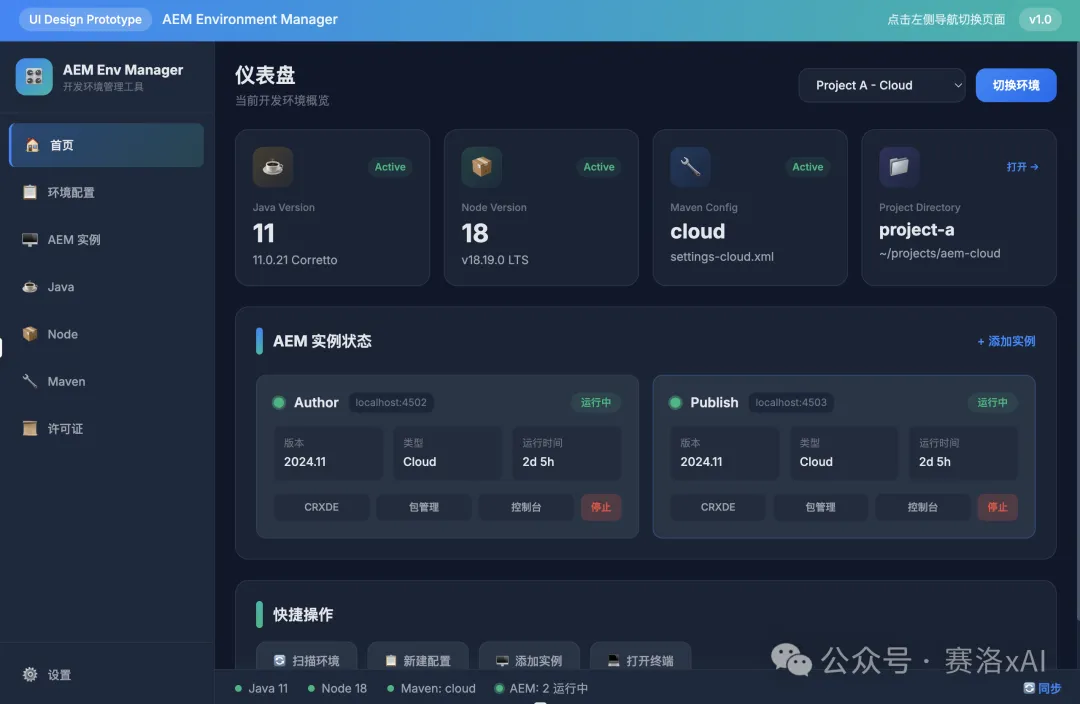Image resolution: width=1080 pixels, height=704 pixels.
Task: Click the Node package box card icon
Action: coord(482,167)
